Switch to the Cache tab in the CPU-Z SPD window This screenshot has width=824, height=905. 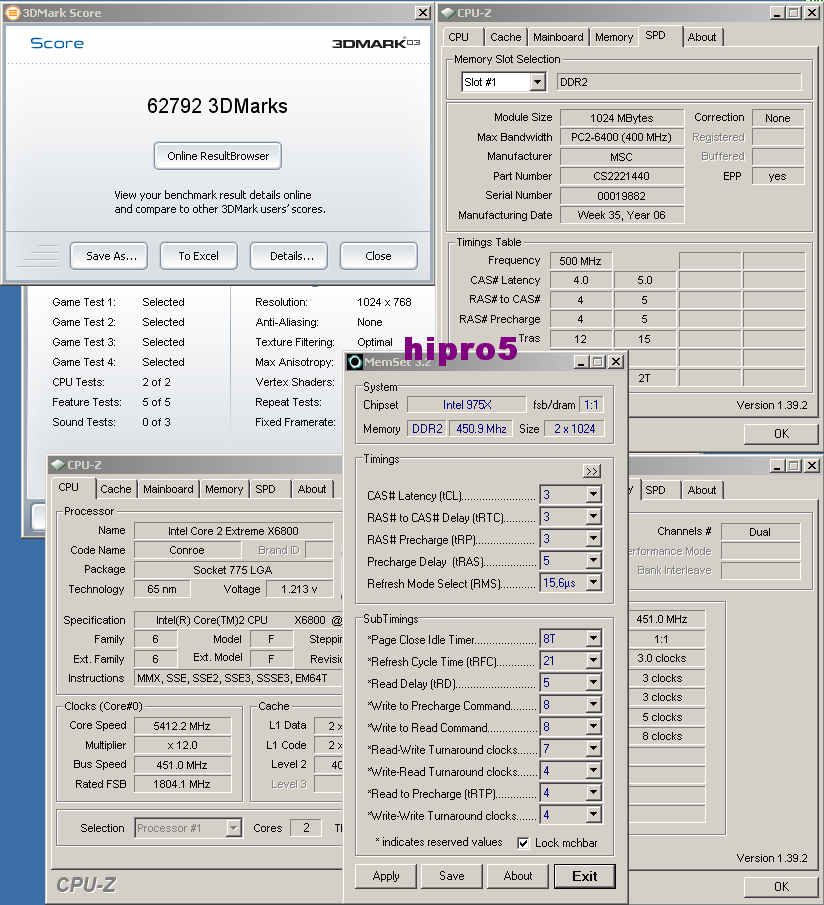505,37
